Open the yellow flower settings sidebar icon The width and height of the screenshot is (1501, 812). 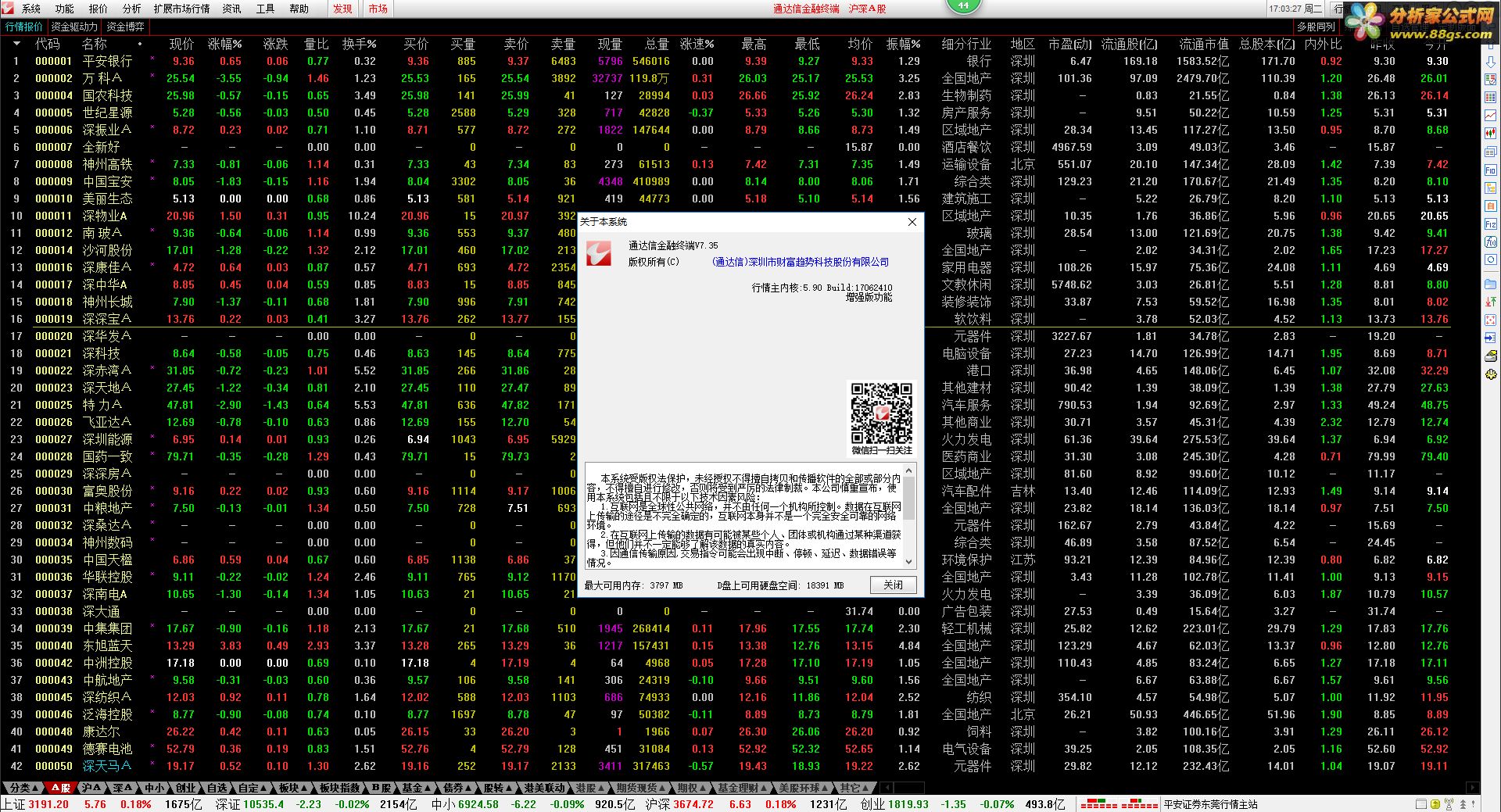tap(1491, 374)
